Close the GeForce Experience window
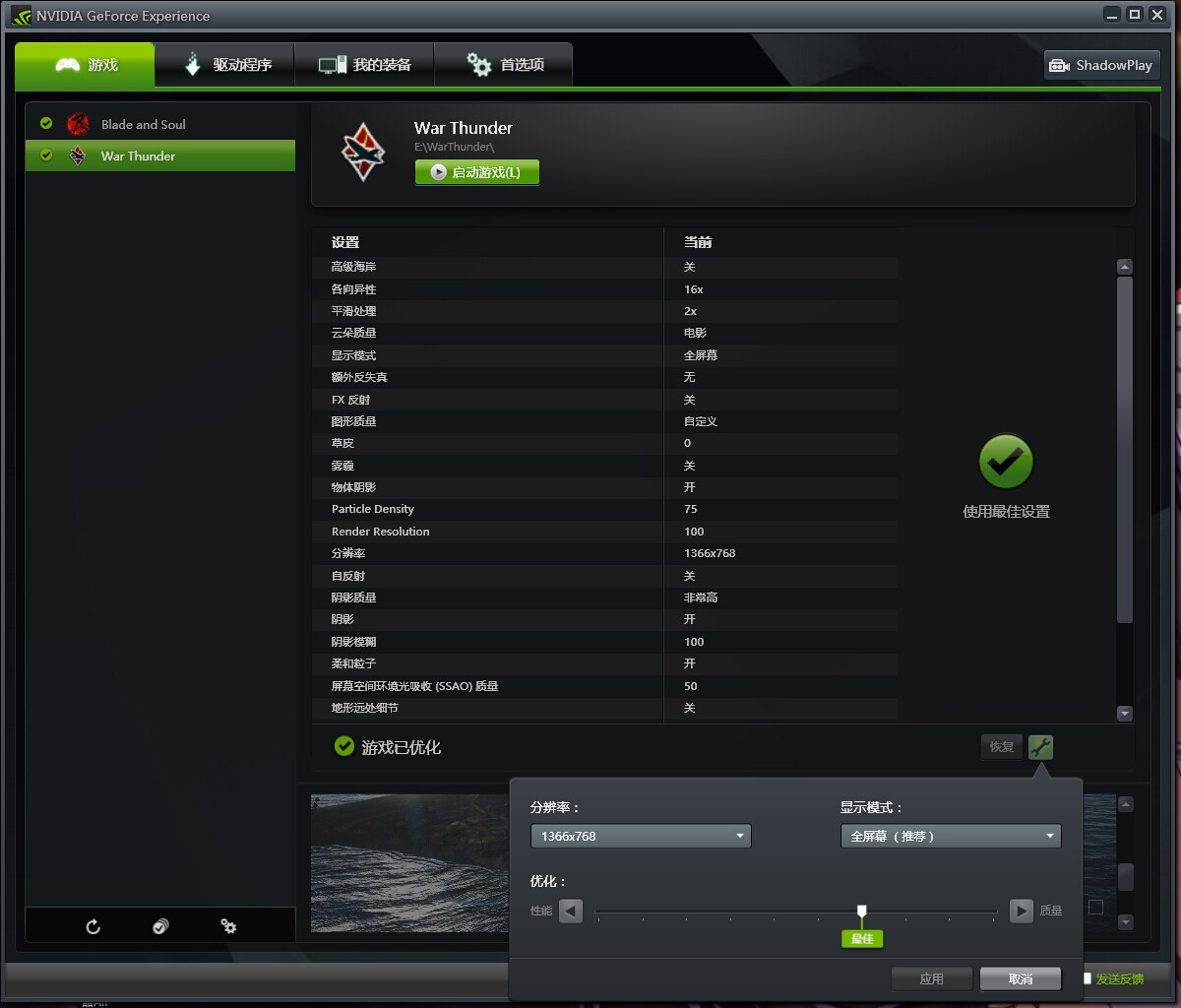1181x1008 pixels. click(1157, 14)
